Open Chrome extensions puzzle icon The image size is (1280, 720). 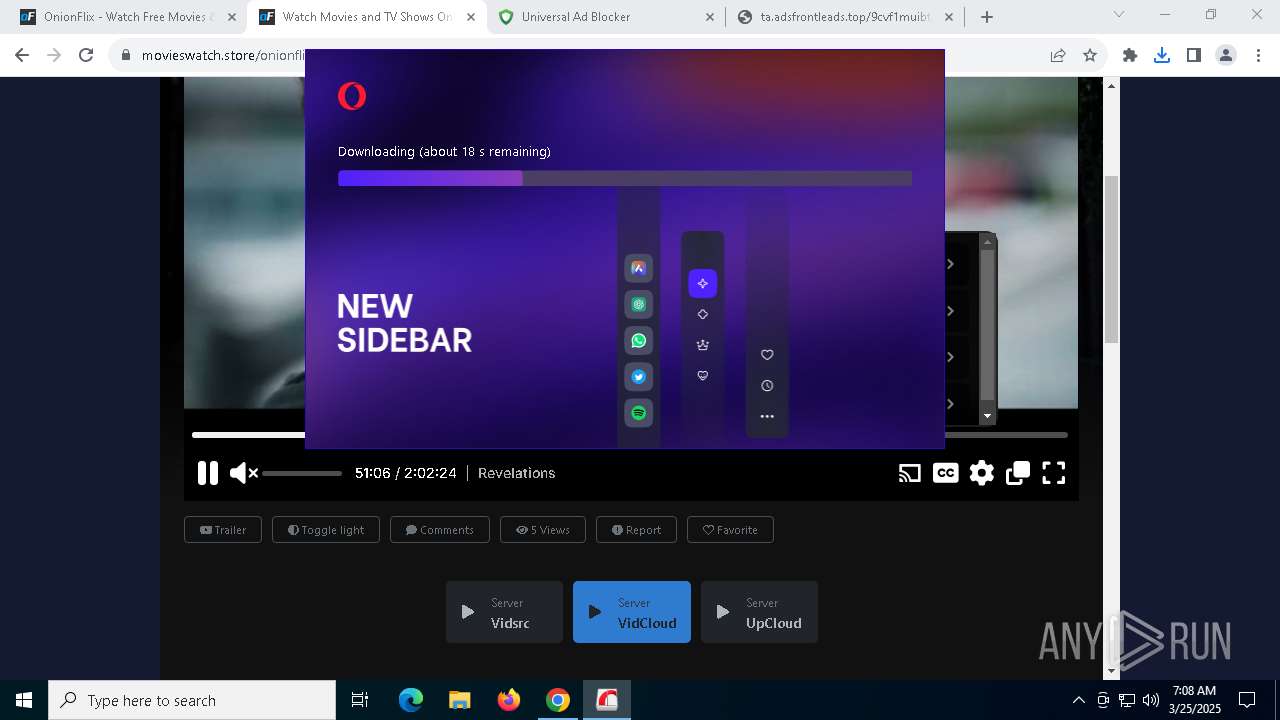[x=1130, y=56]
